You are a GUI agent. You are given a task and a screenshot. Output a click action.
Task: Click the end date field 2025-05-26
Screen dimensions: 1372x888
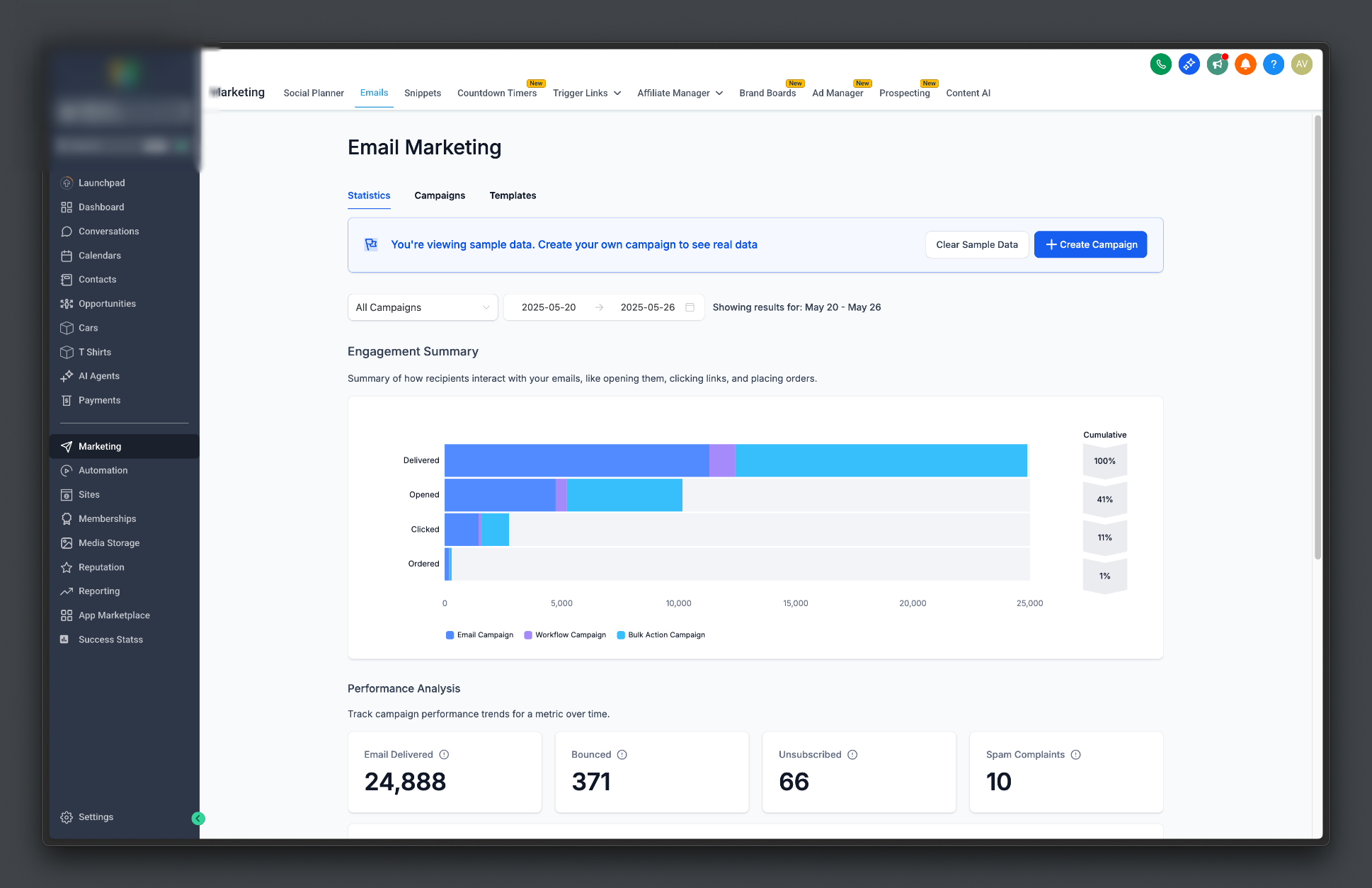click(648, 307)
